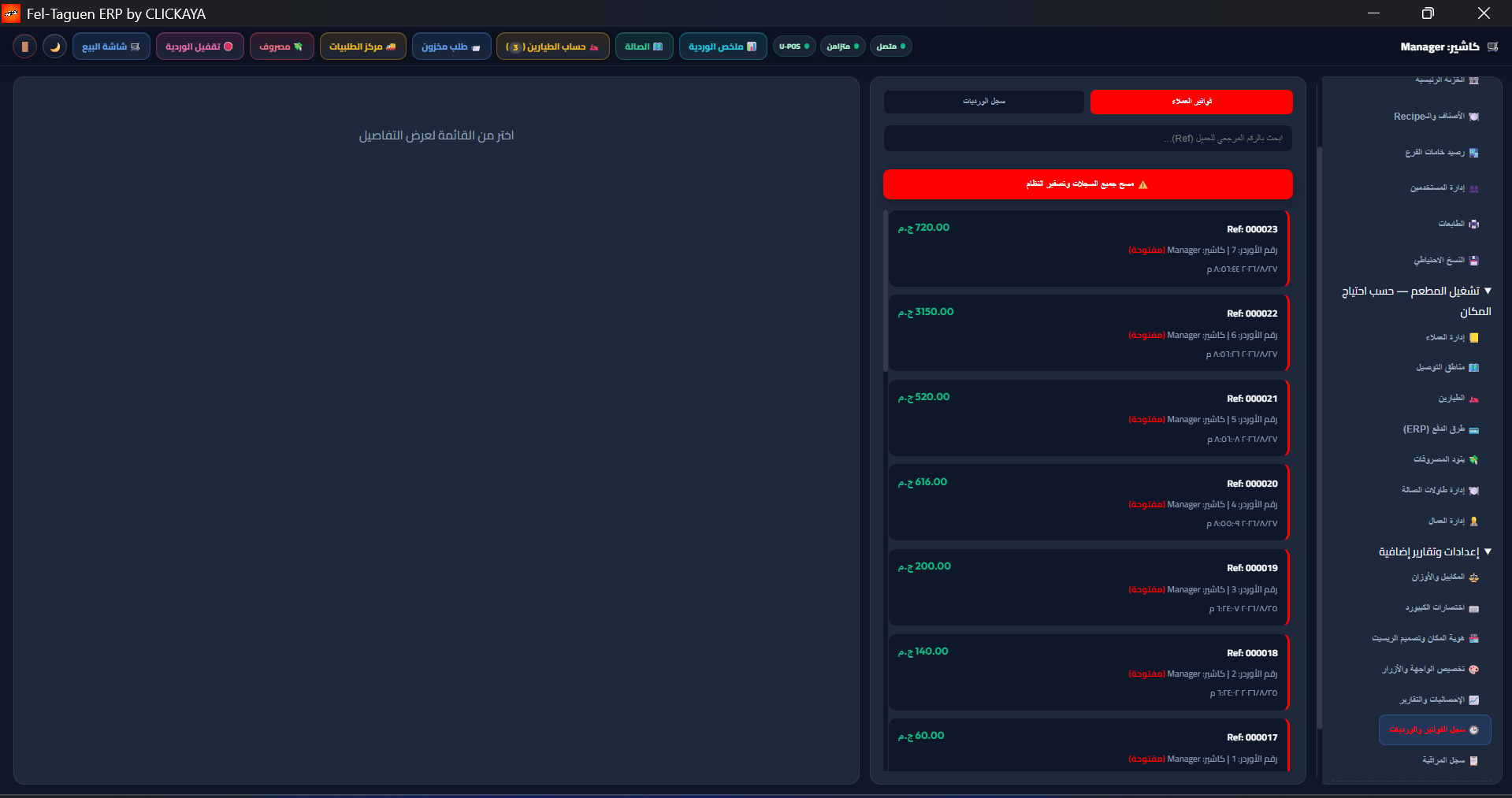
Task: Switch to the shifts log tab (سجل الورديات)
Action: pos(983,102)
